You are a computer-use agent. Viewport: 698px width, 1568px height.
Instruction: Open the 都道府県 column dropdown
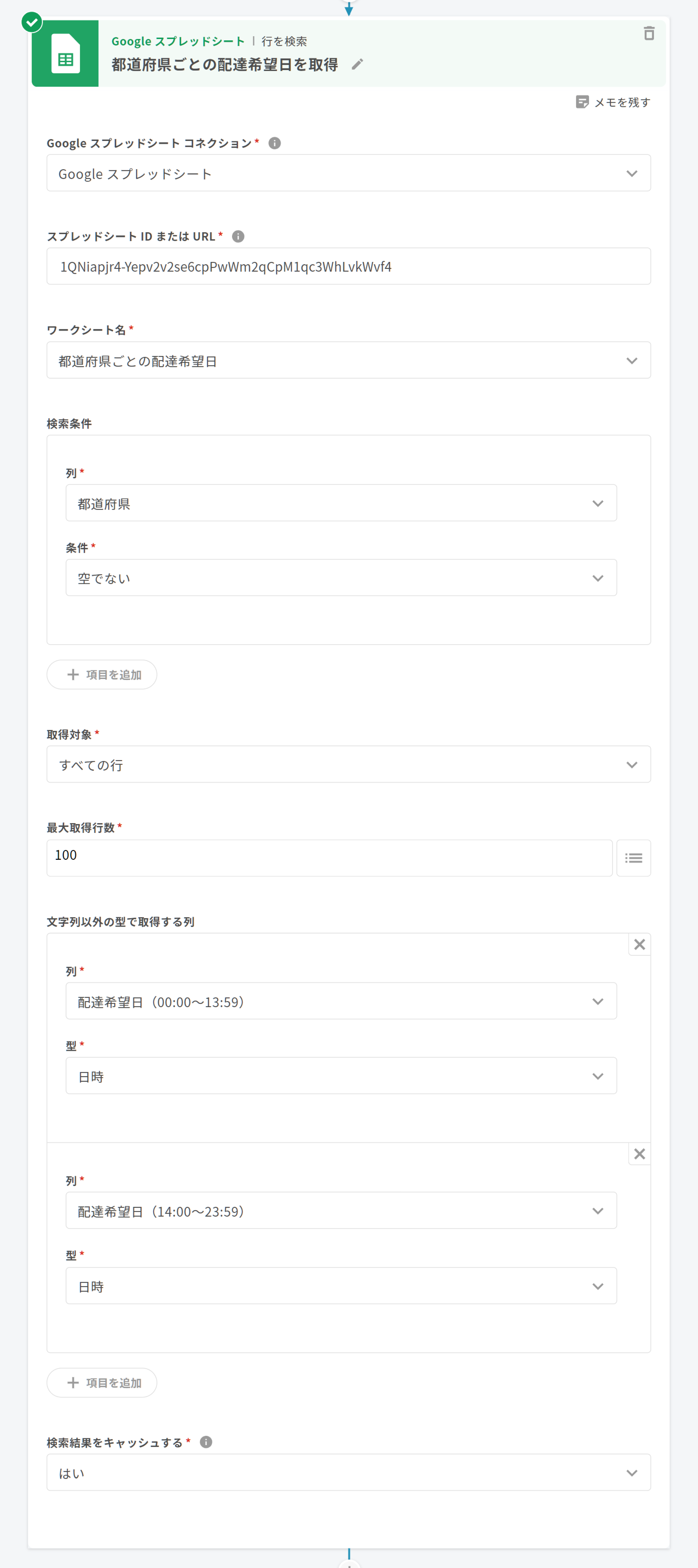[341, 503]
